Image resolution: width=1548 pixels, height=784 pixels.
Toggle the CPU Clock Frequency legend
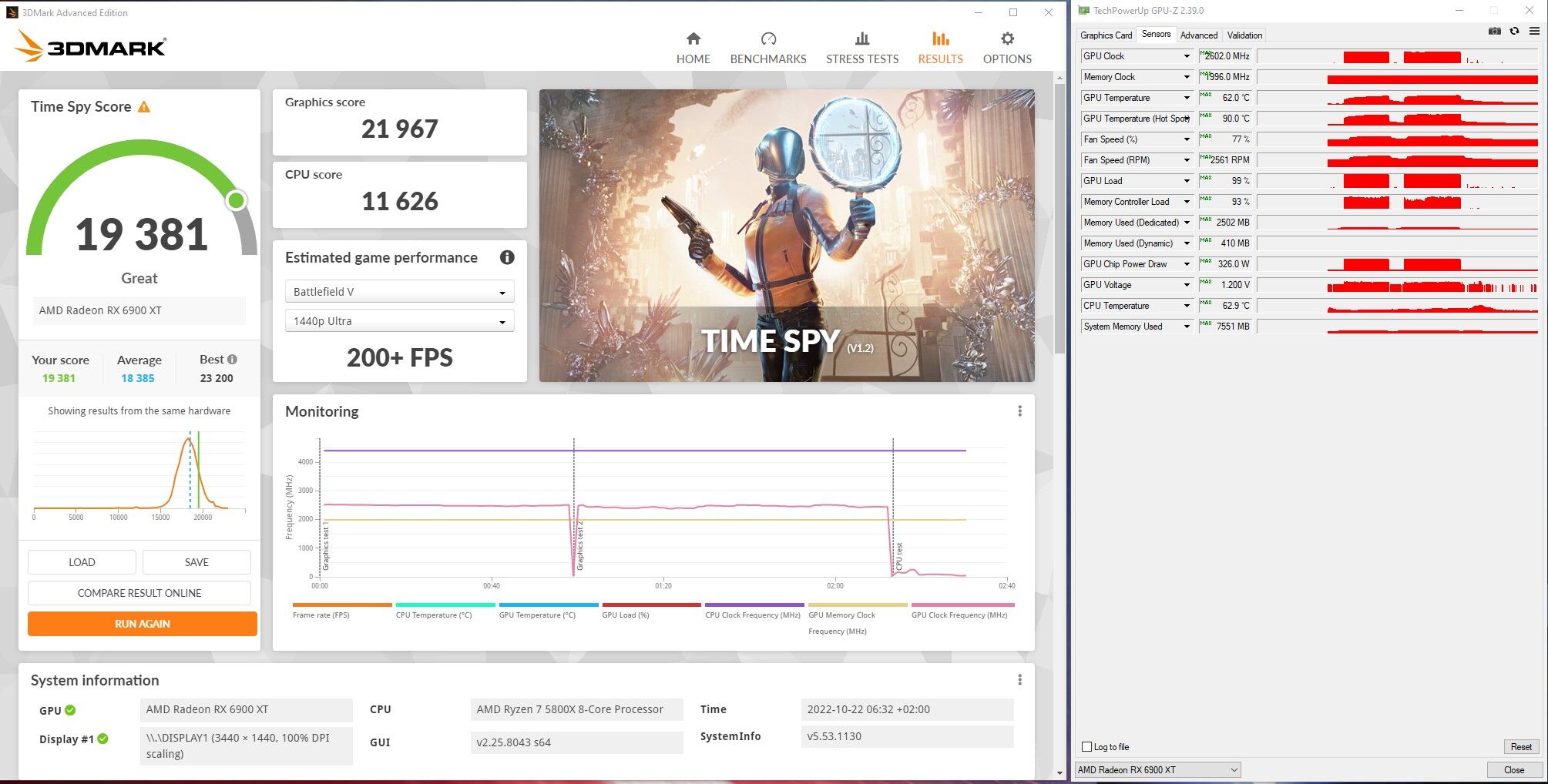coord(754,611)
